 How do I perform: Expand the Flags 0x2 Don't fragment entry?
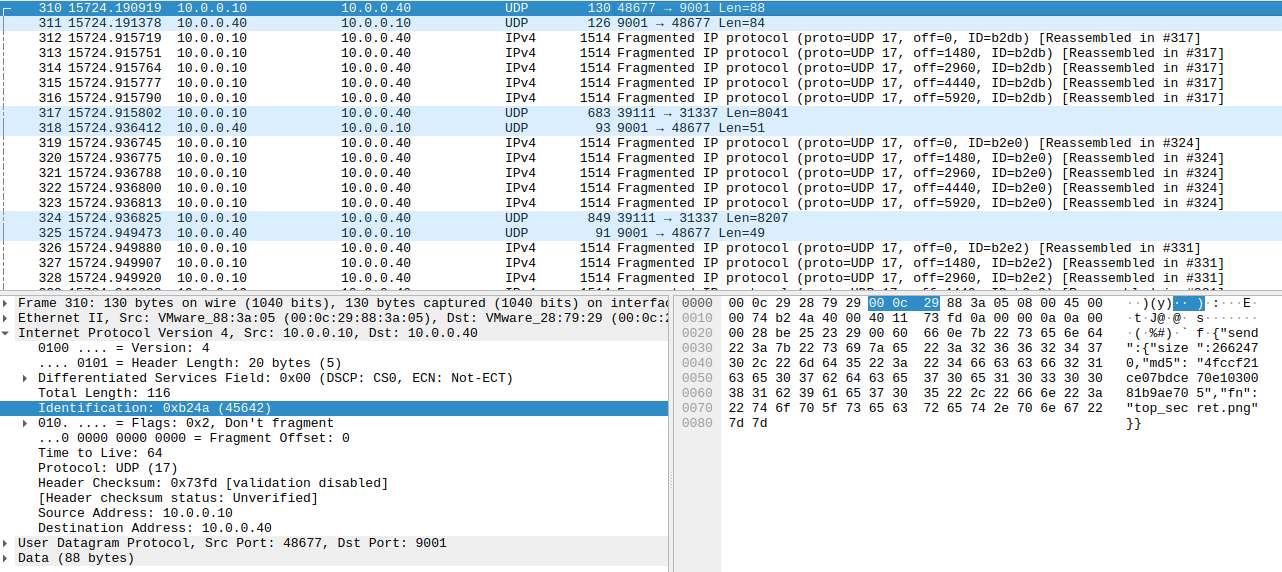point(26,423)
